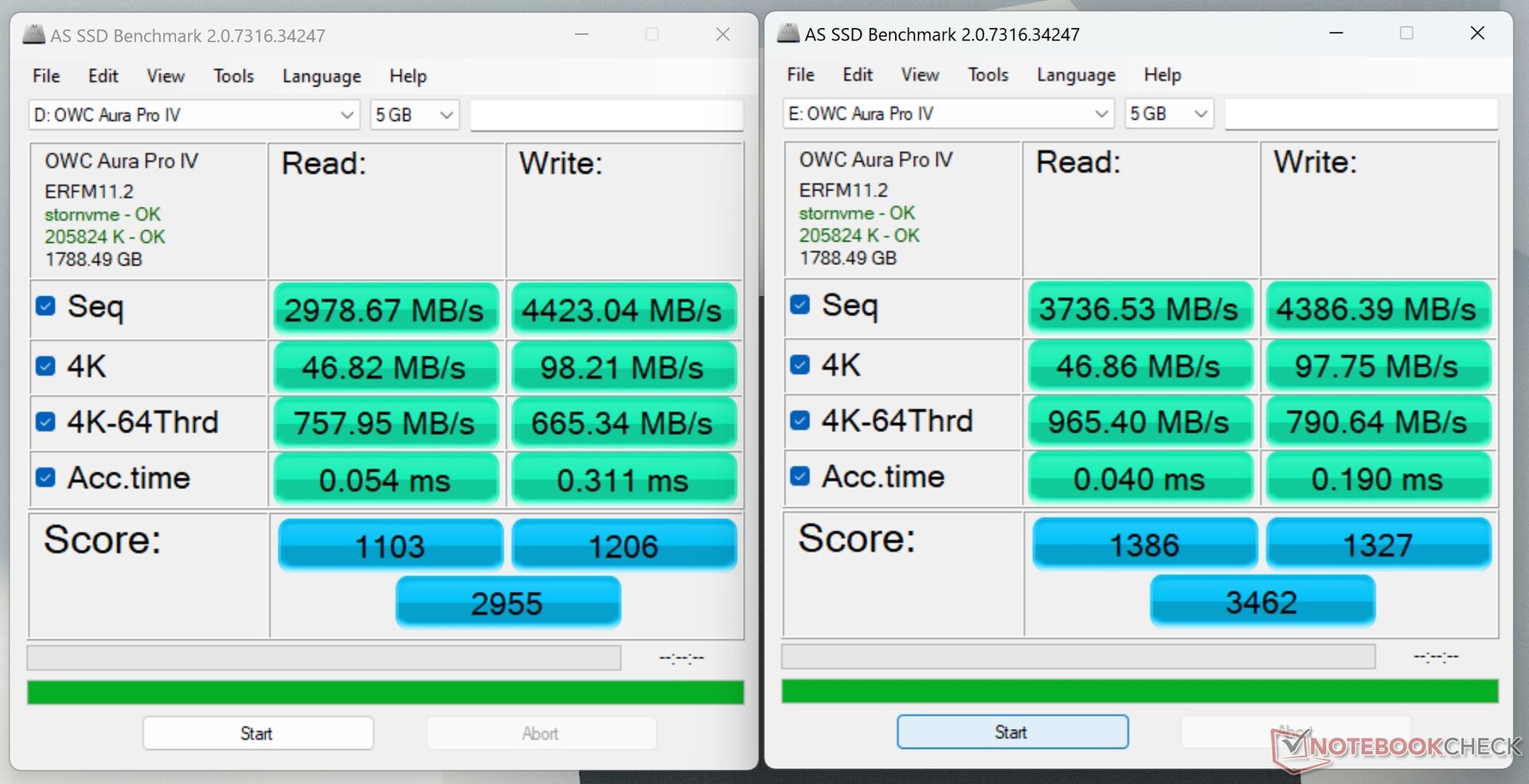Click the 757.95 MB/s 4K-64Thrd read result
This screenshot has width=1529, height=784.
tap(385, 422)
